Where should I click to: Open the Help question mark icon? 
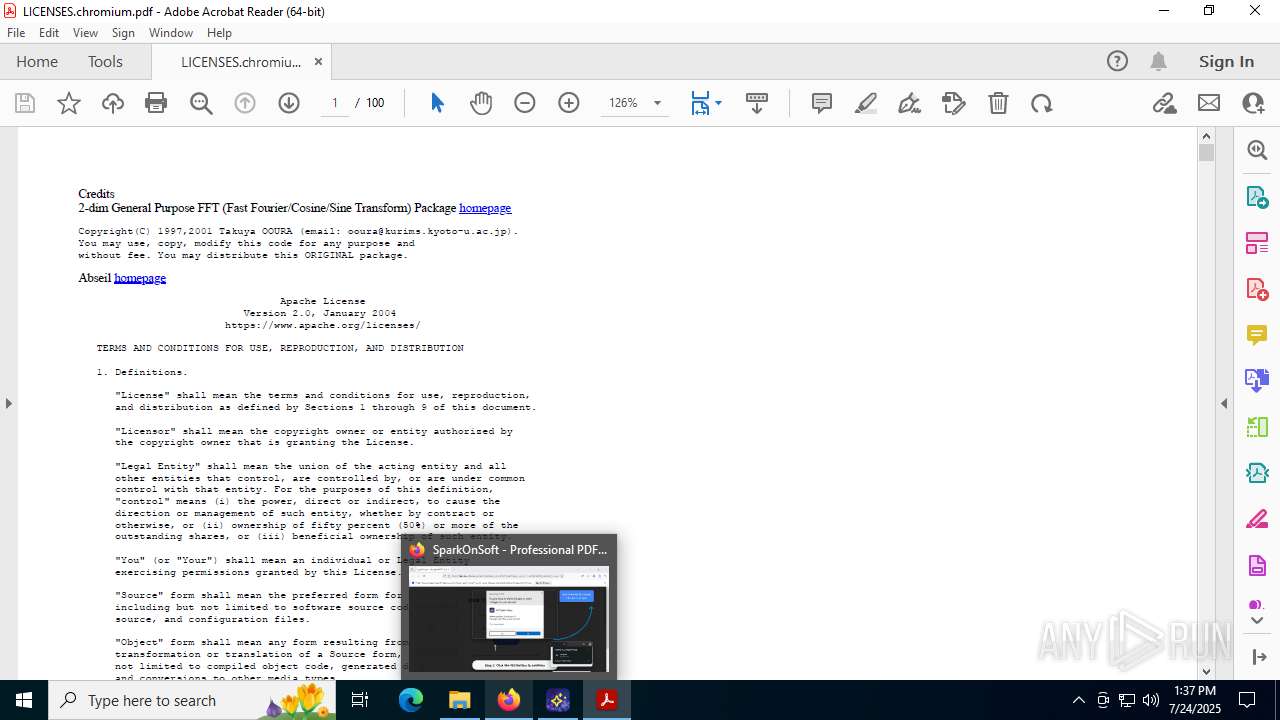tap(1117, 61)
